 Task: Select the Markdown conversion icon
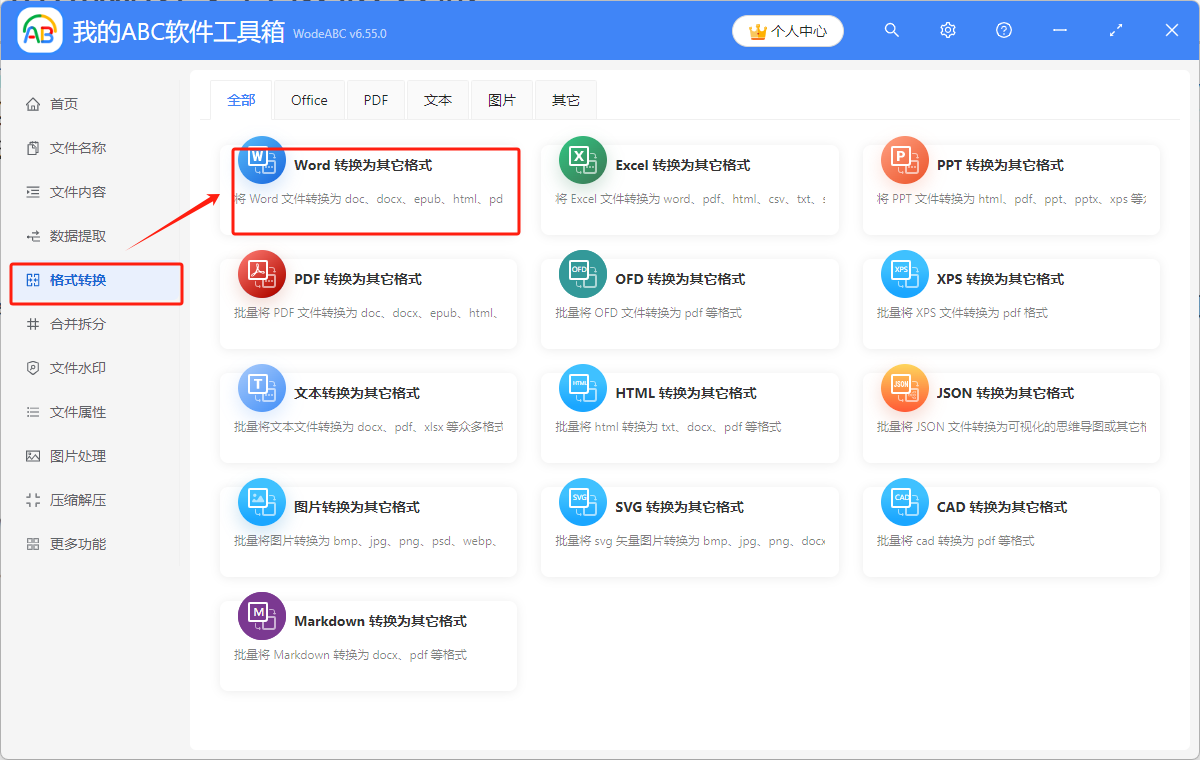[261, 616]
